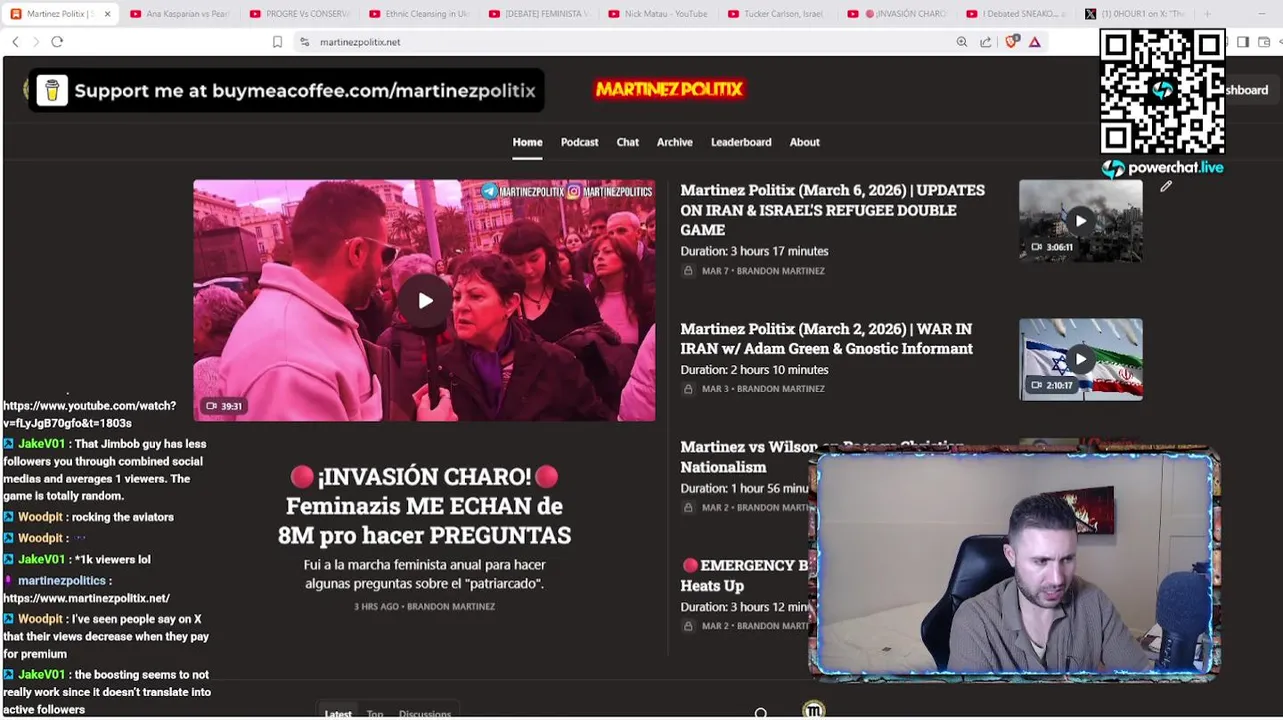Bookmark this page using the bookmark icon

(x=277, y=42)
